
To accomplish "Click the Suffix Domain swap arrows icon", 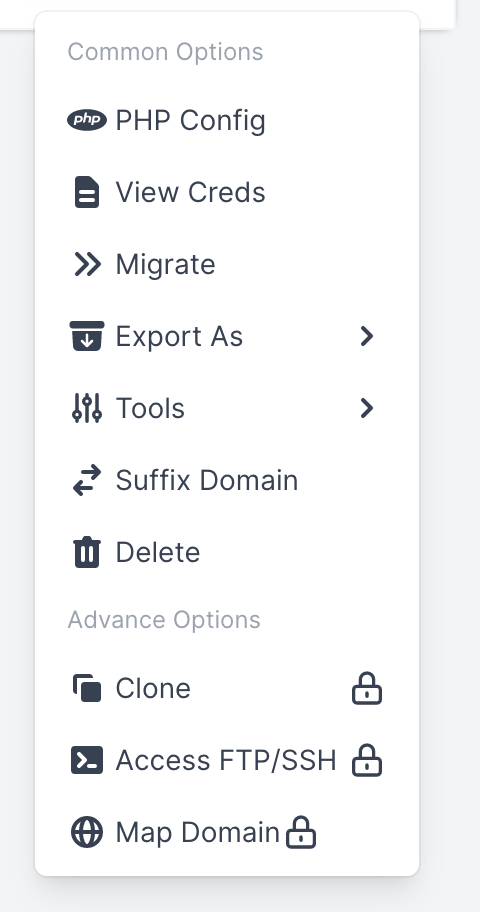I will [x=87, y=480].
